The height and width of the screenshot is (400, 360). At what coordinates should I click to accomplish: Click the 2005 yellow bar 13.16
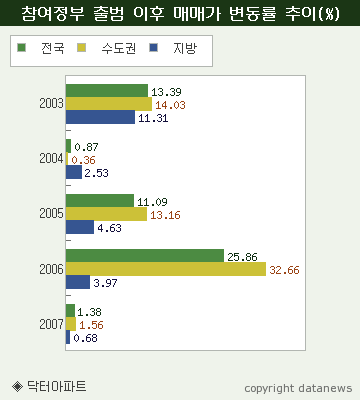point(106,214)
